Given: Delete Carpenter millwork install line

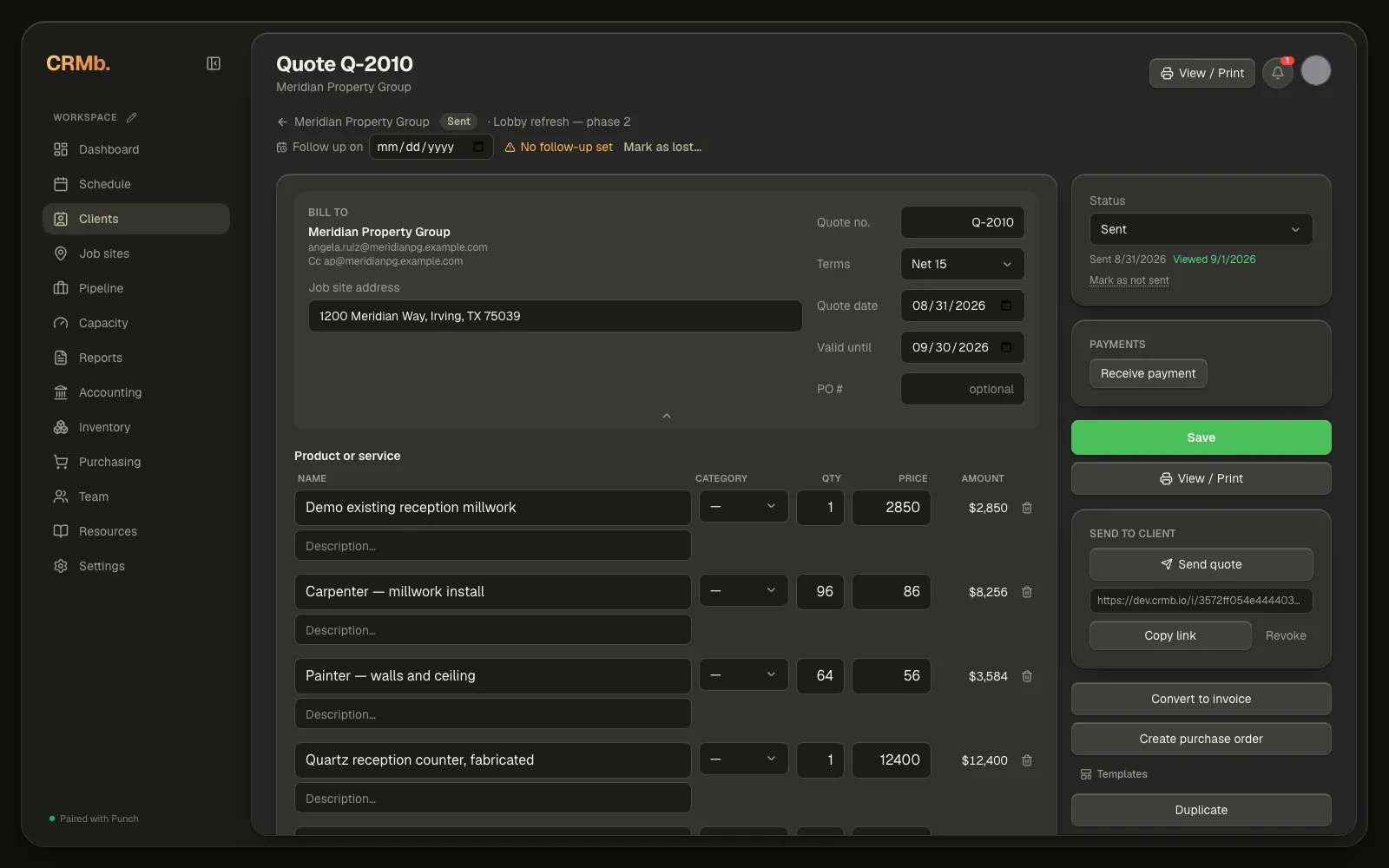Looking at the screenshot, I should coord(1027,592).
